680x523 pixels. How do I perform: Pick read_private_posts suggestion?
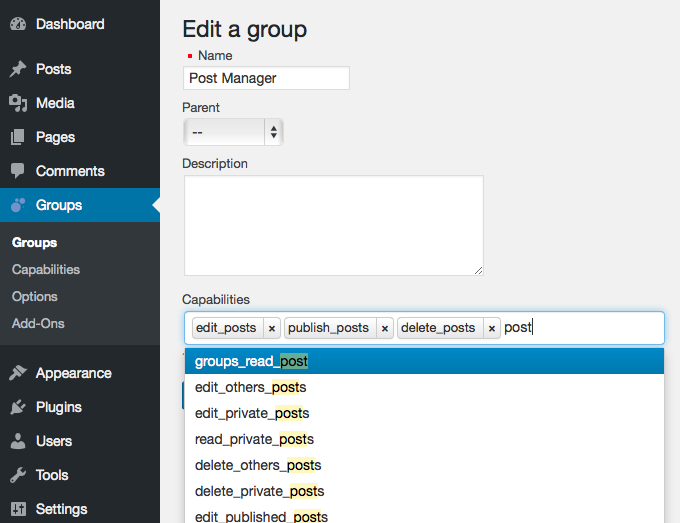(x=254, y=439)
